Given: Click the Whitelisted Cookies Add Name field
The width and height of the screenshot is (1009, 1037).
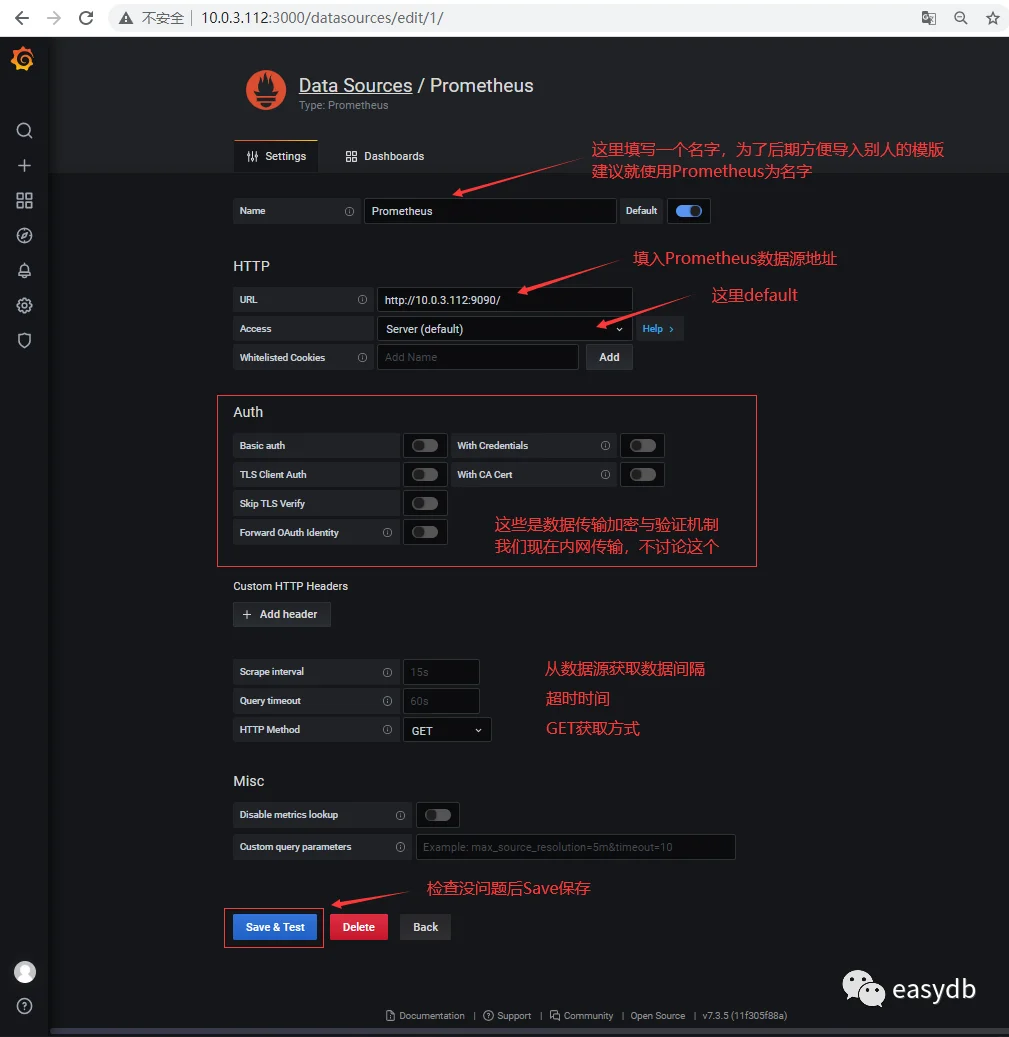Looking at the screenshot, I should coord(478,357).
